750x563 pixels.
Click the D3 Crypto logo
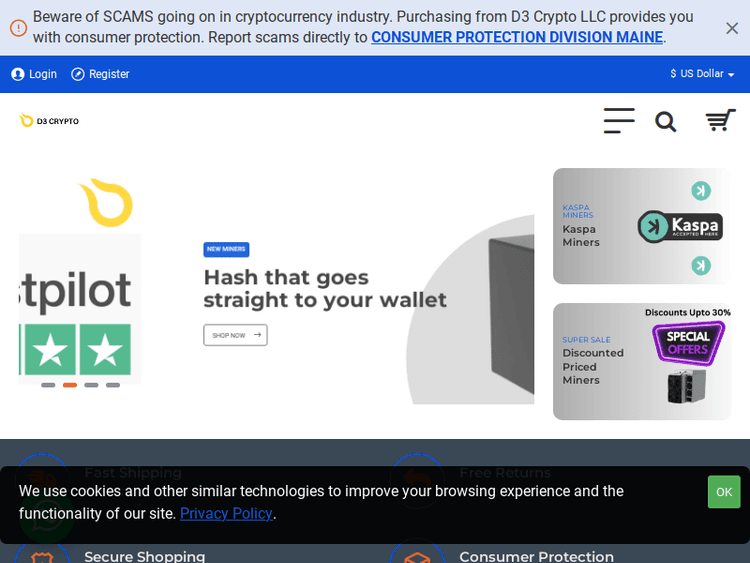click(49, 121)
